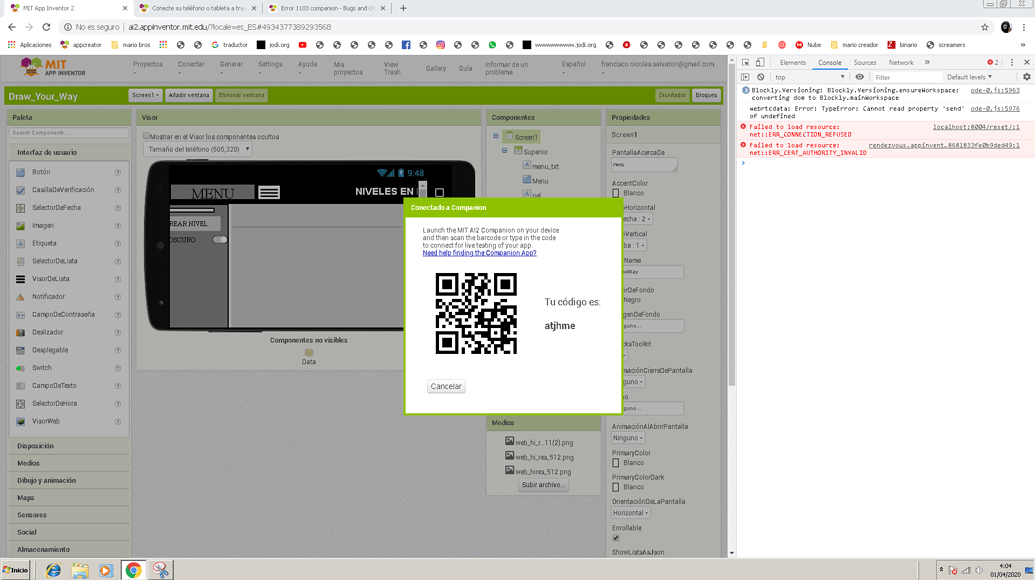Open Google Chrome from the taskbar
The image size is (1035, 580).
133,570
